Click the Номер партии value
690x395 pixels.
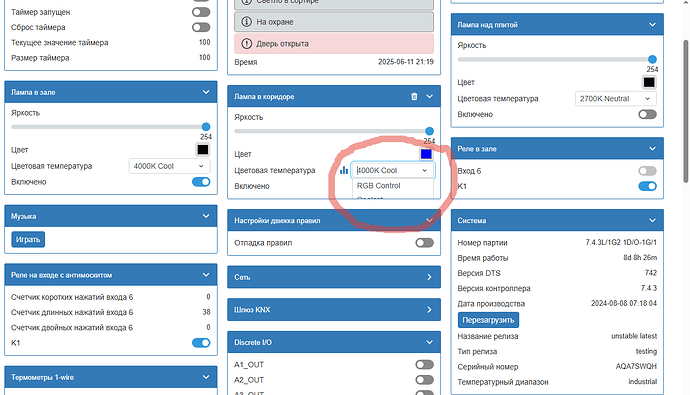(x=621, y=242)
